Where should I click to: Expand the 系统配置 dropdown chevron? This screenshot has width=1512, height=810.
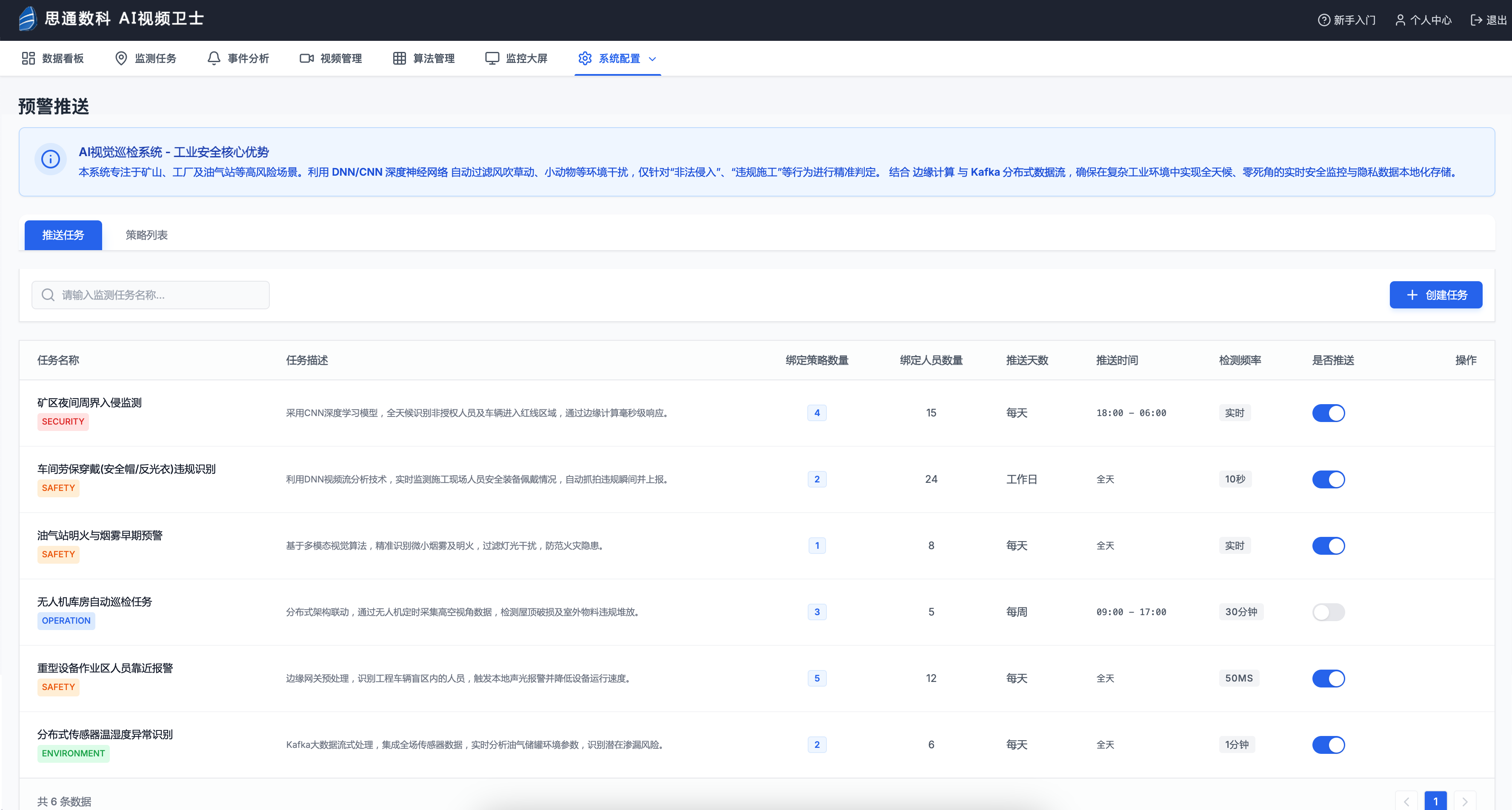[x=652, y=59]
